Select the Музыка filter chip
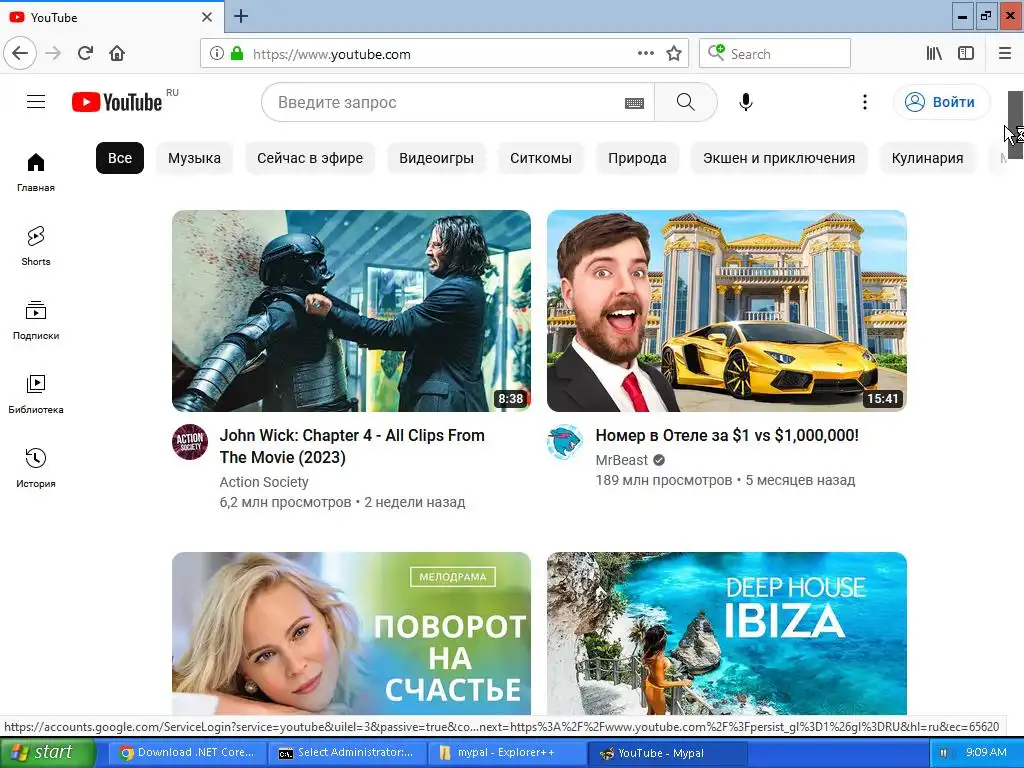The image size is (1024, 768). tap(194, 158)
